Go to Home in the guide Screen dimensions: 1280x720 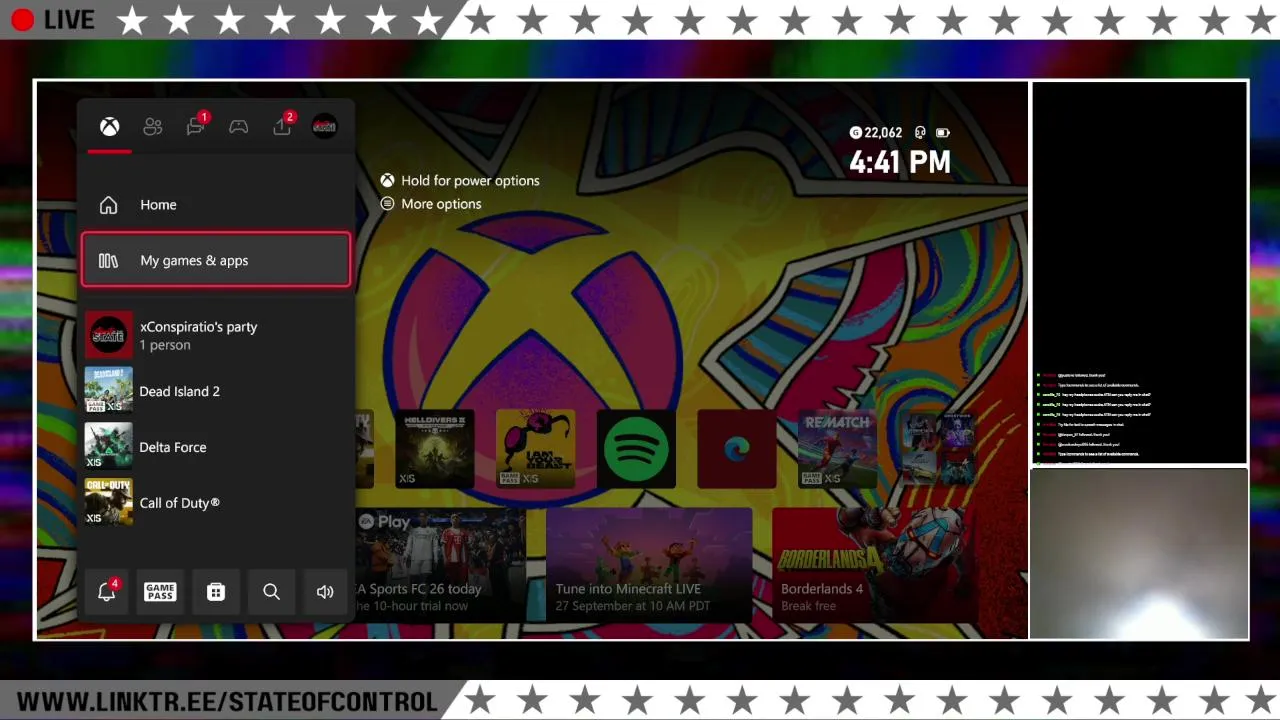(216, 205)
